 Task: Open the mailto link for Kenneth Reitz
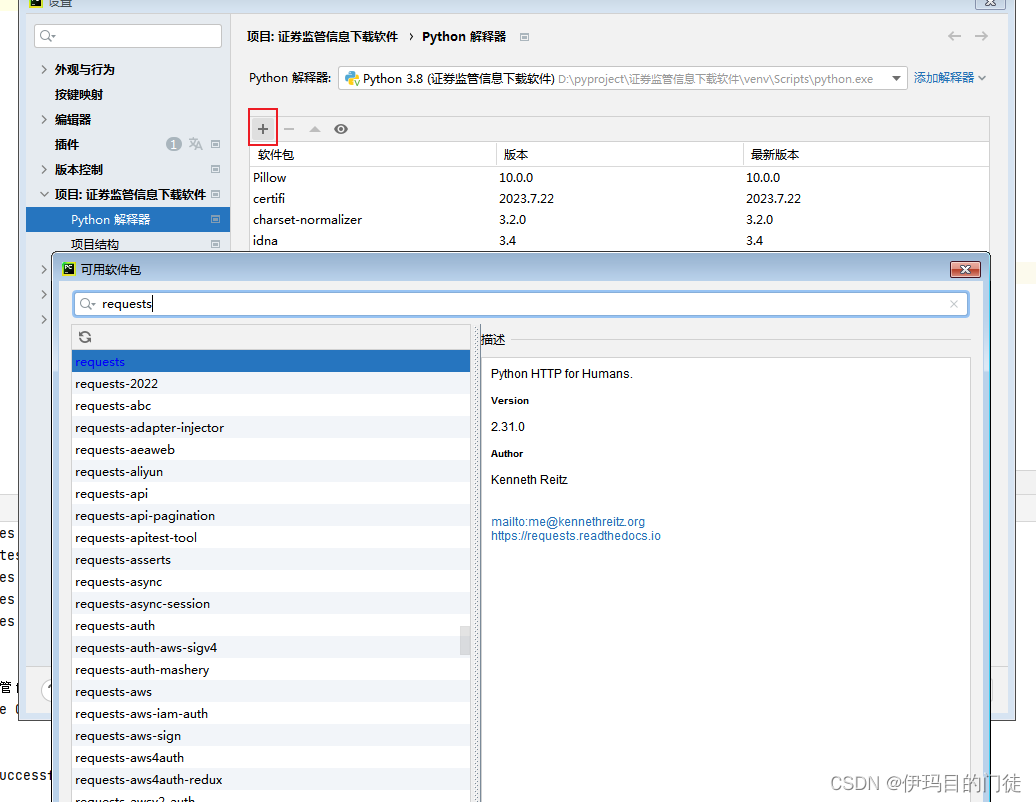coord(568,521)
